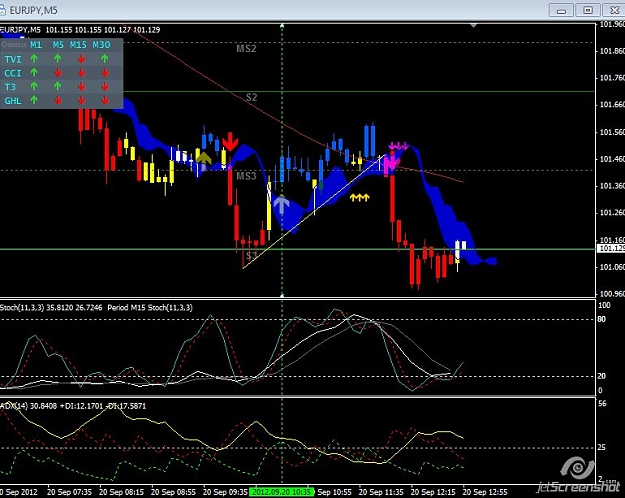Select the olive up arrow signal on chart

coord(204,158)
